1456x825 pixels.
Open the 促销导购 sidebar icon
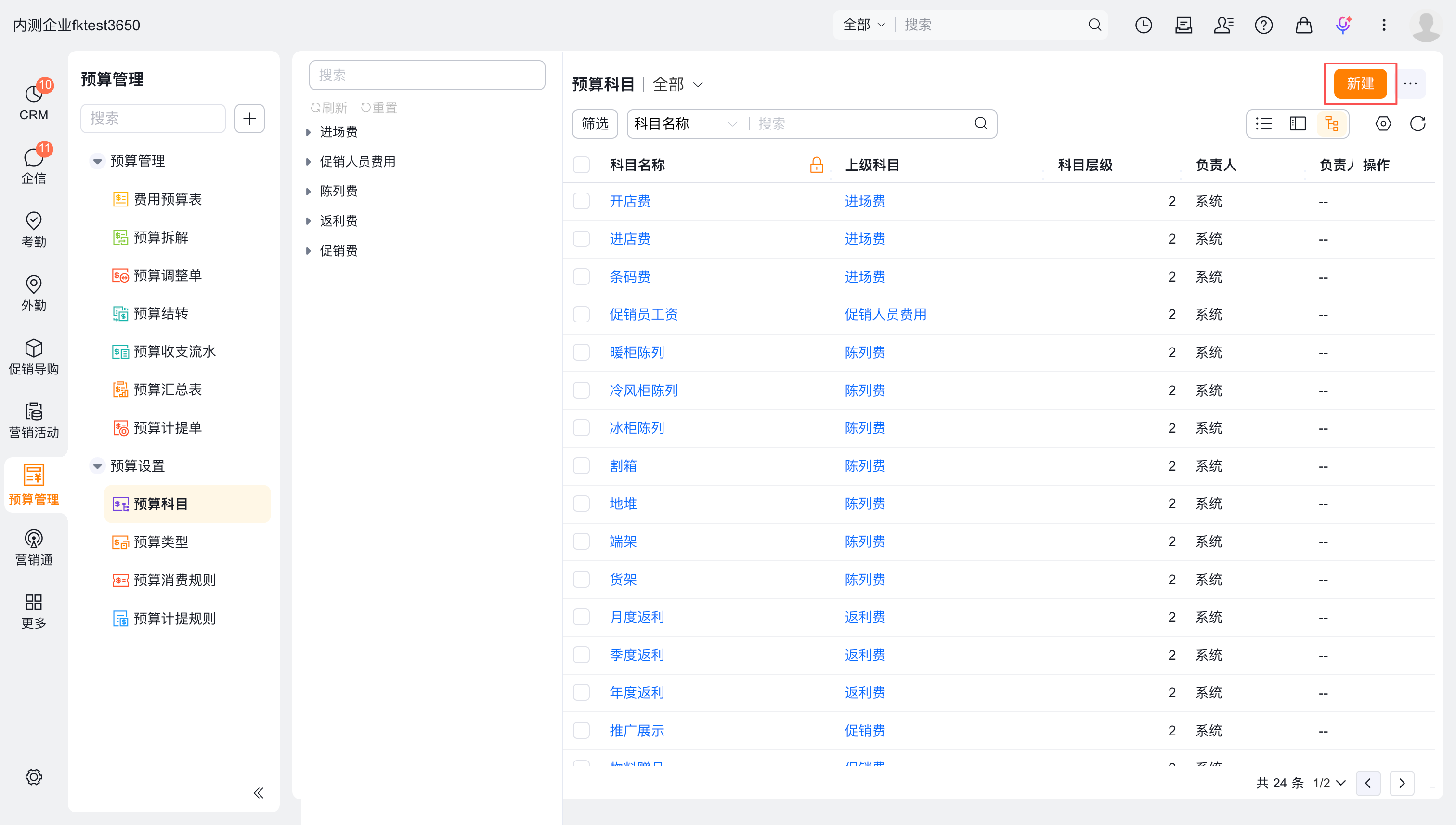(x=33, y=356)
